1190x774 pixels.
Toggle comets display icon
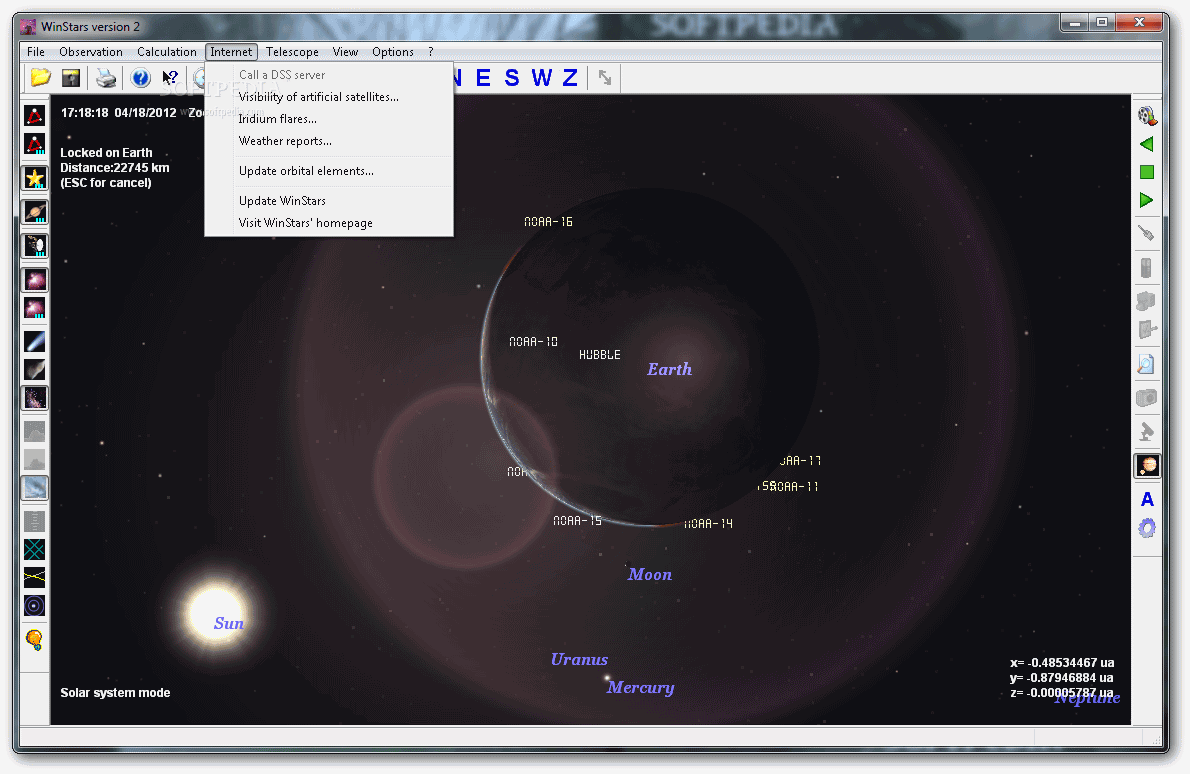point(34,341)
